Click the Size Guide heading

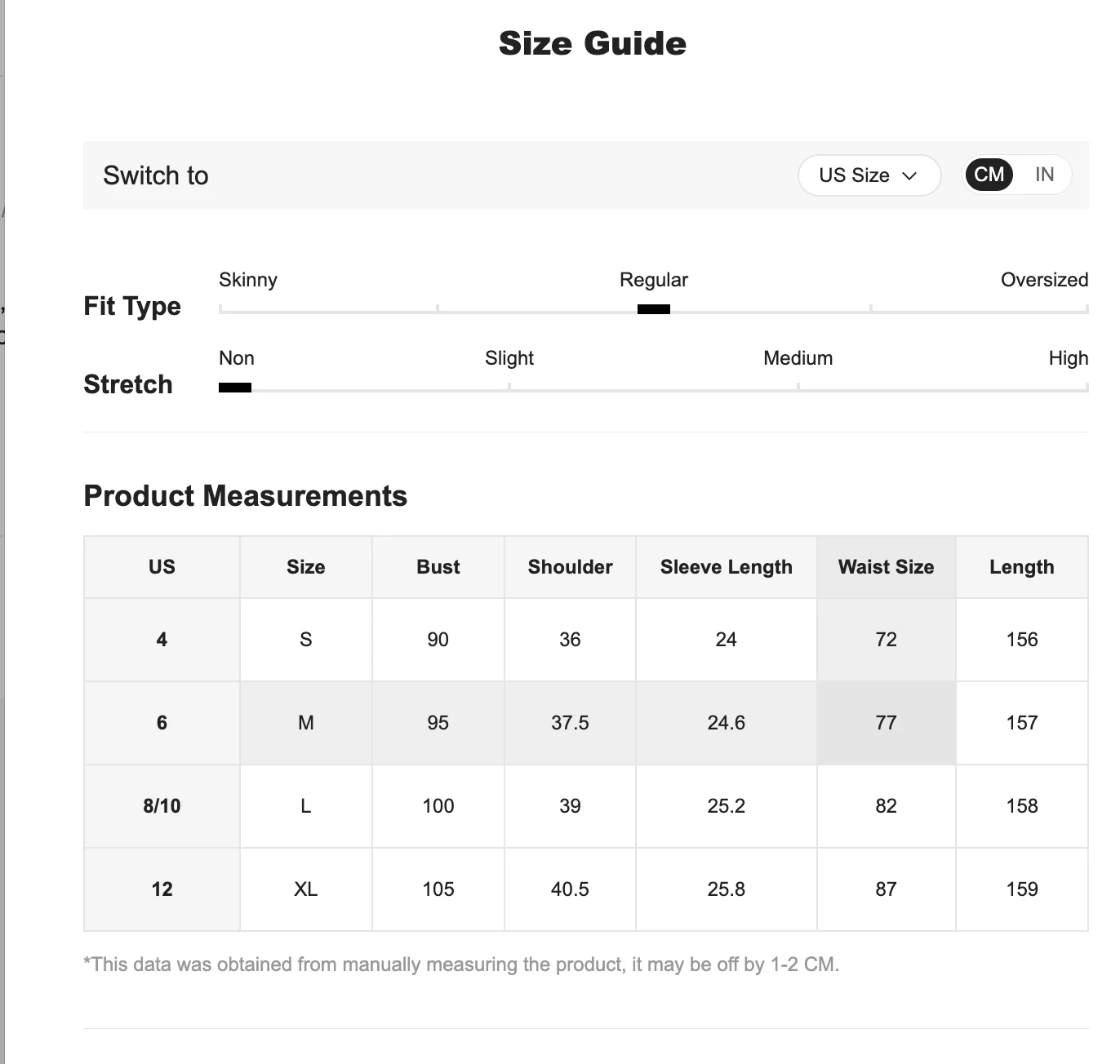pyautogui.click(x=593, y=43)
